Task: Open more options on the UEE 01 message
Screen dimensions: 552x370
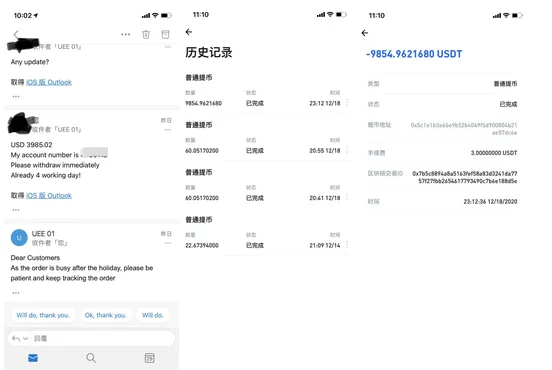Action: tap(168, 243)
